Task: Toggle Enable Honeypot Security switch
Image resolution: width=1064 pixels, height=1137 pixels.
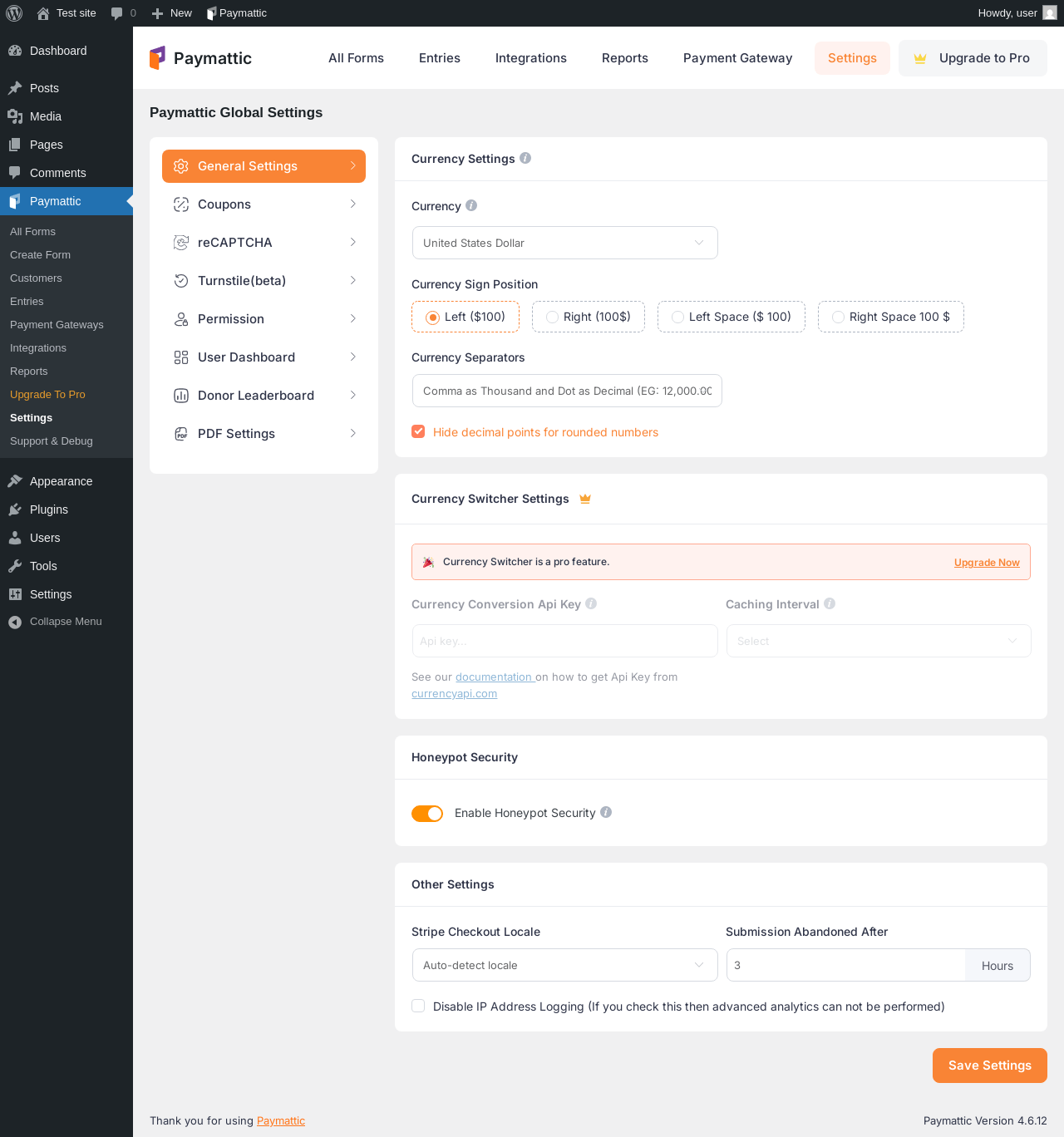Action: tap(427, 814)
